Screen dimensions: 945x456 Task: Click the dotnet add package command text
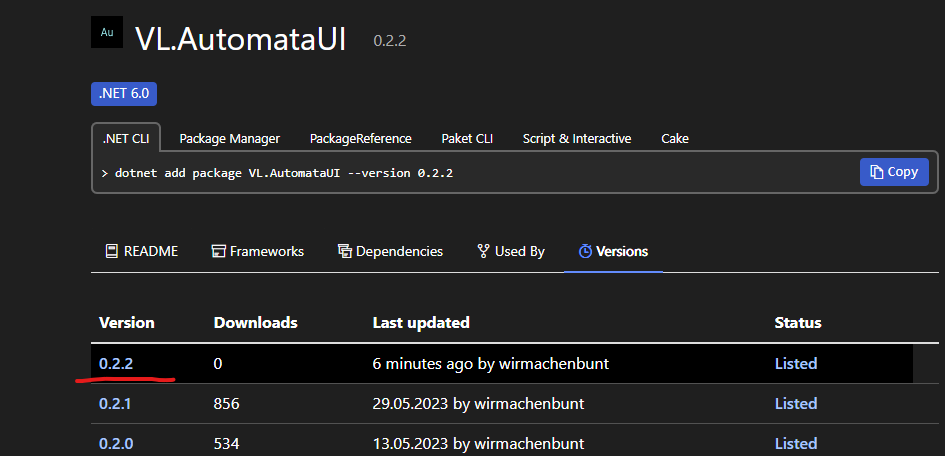coord(284,173)
